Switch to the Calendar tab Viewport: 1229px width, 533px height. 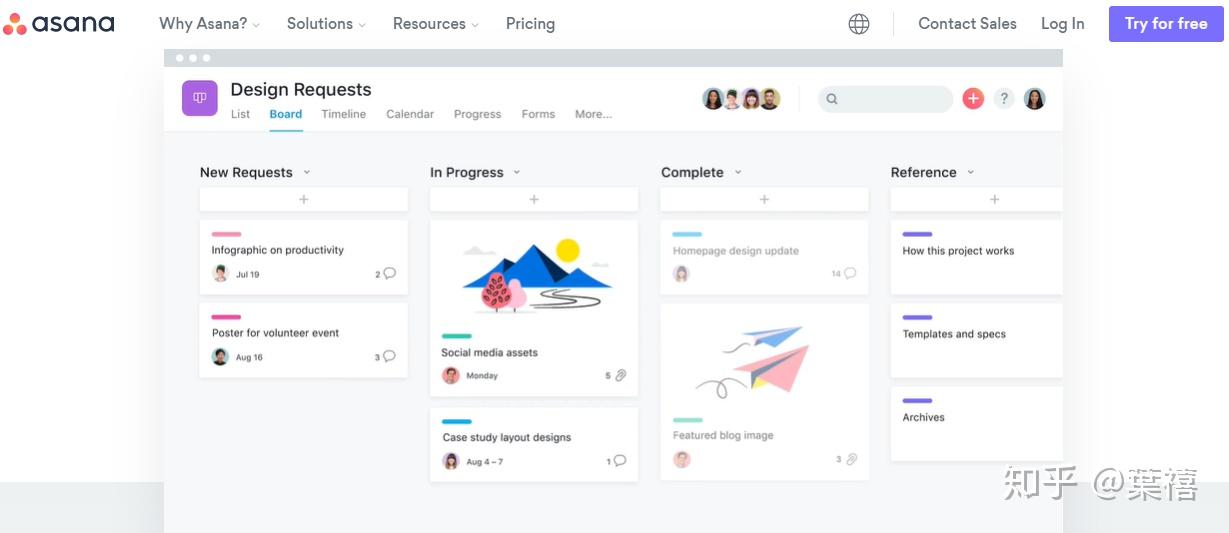410,114
